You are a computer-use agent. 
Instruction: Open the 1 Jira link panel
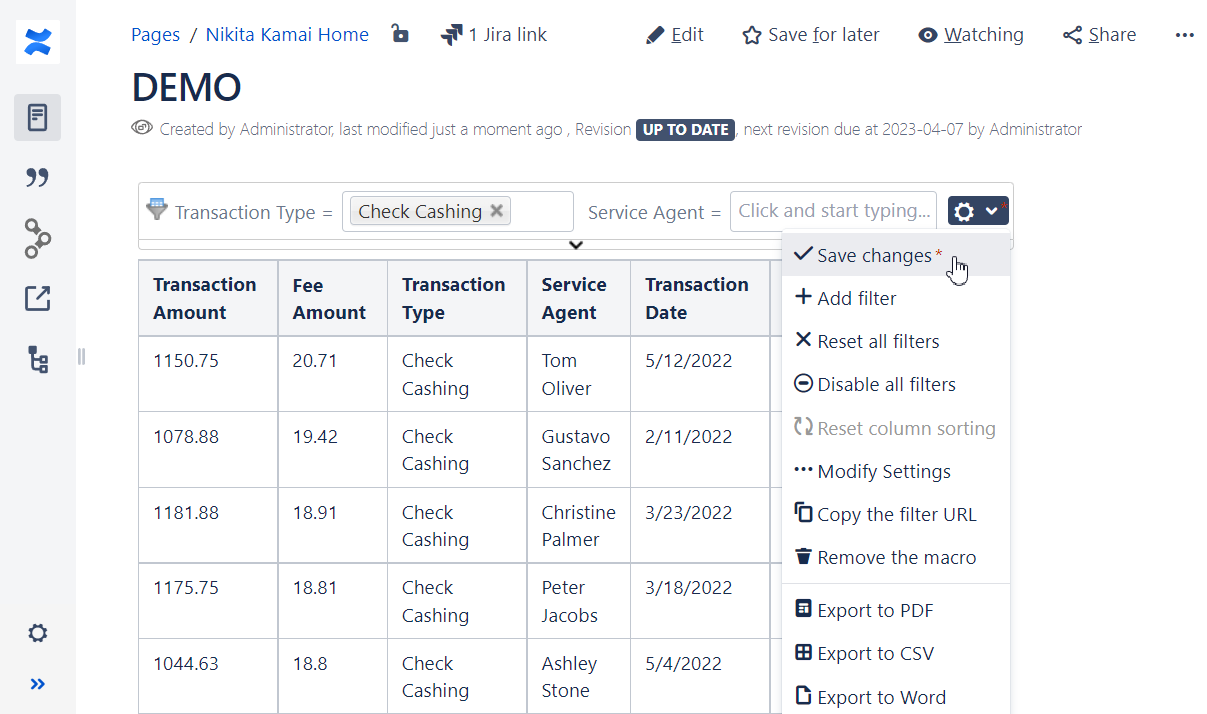[x=494, y=34]
